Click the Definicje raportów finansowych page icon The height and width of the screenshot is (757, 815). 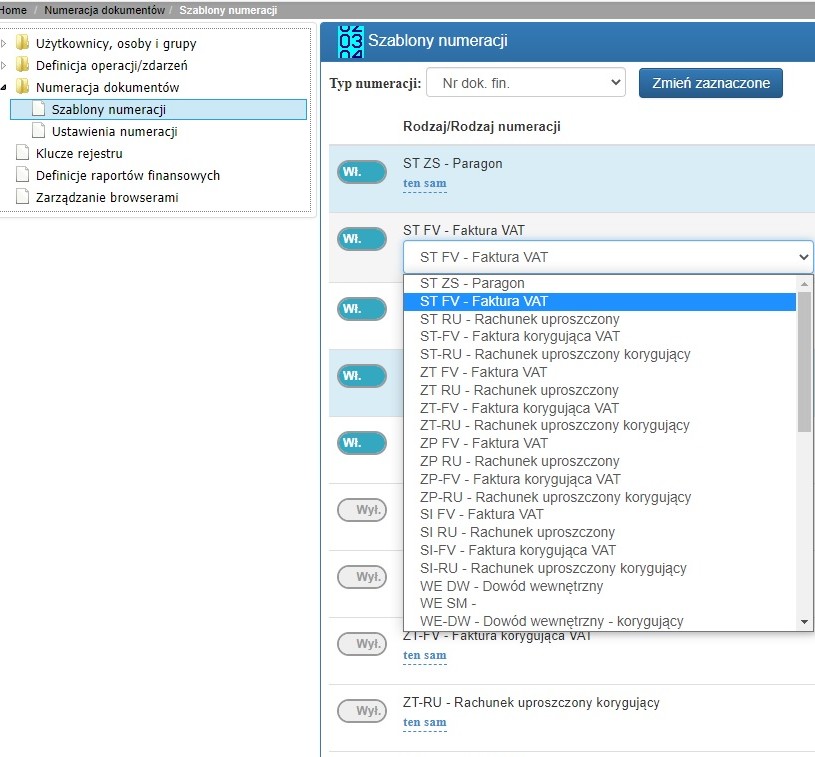click(x=22, y=174)
